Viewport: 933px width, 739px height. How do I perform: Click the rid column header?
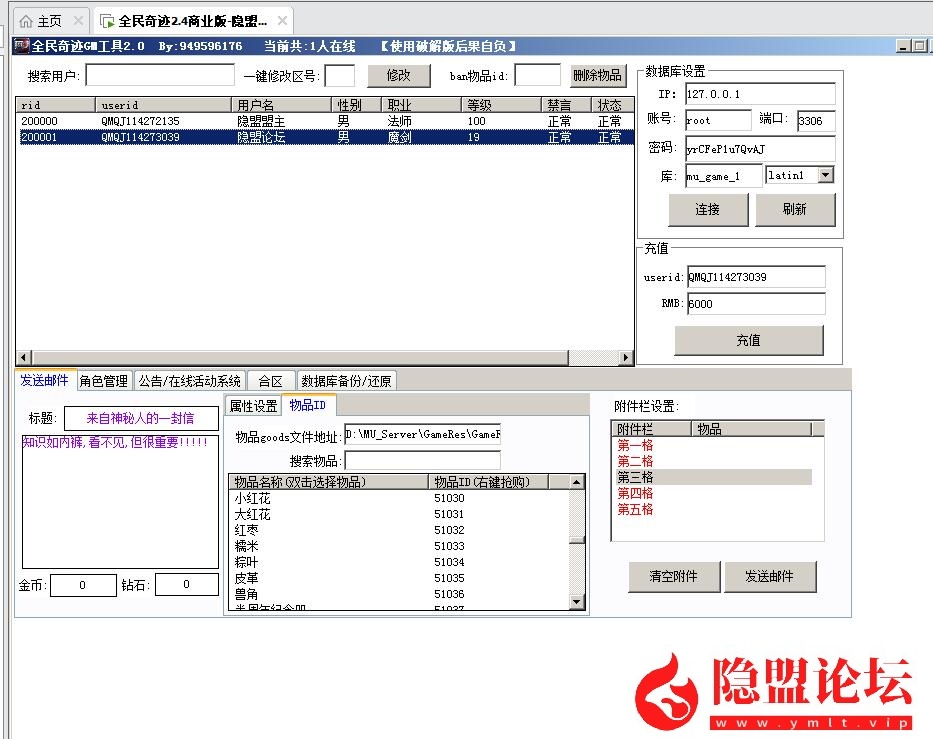55,105
